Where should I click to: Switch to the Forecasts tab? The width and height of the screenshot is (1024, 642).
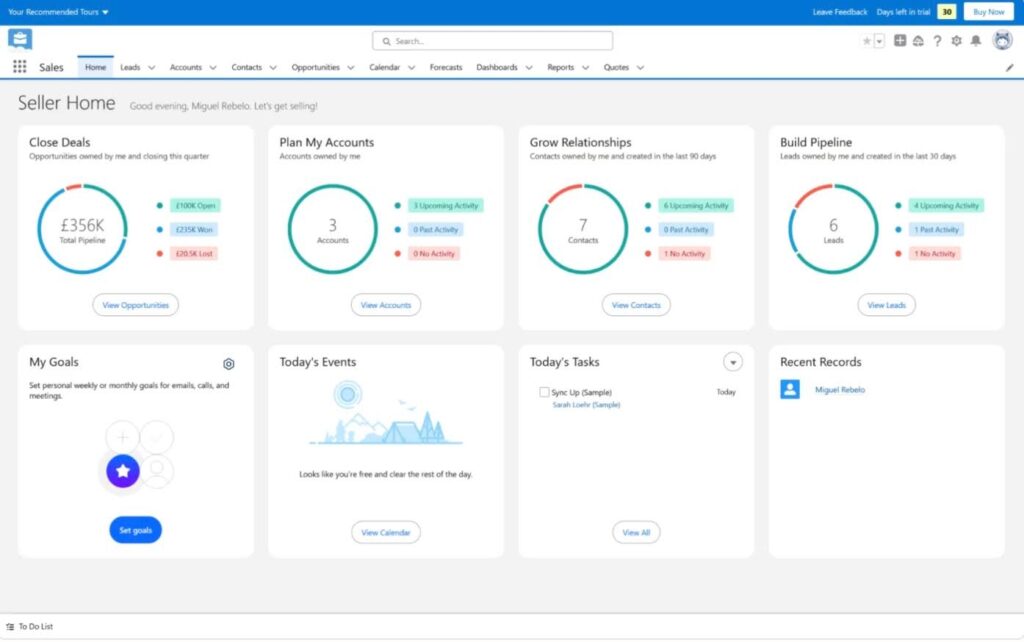click(x=446, y=67)
